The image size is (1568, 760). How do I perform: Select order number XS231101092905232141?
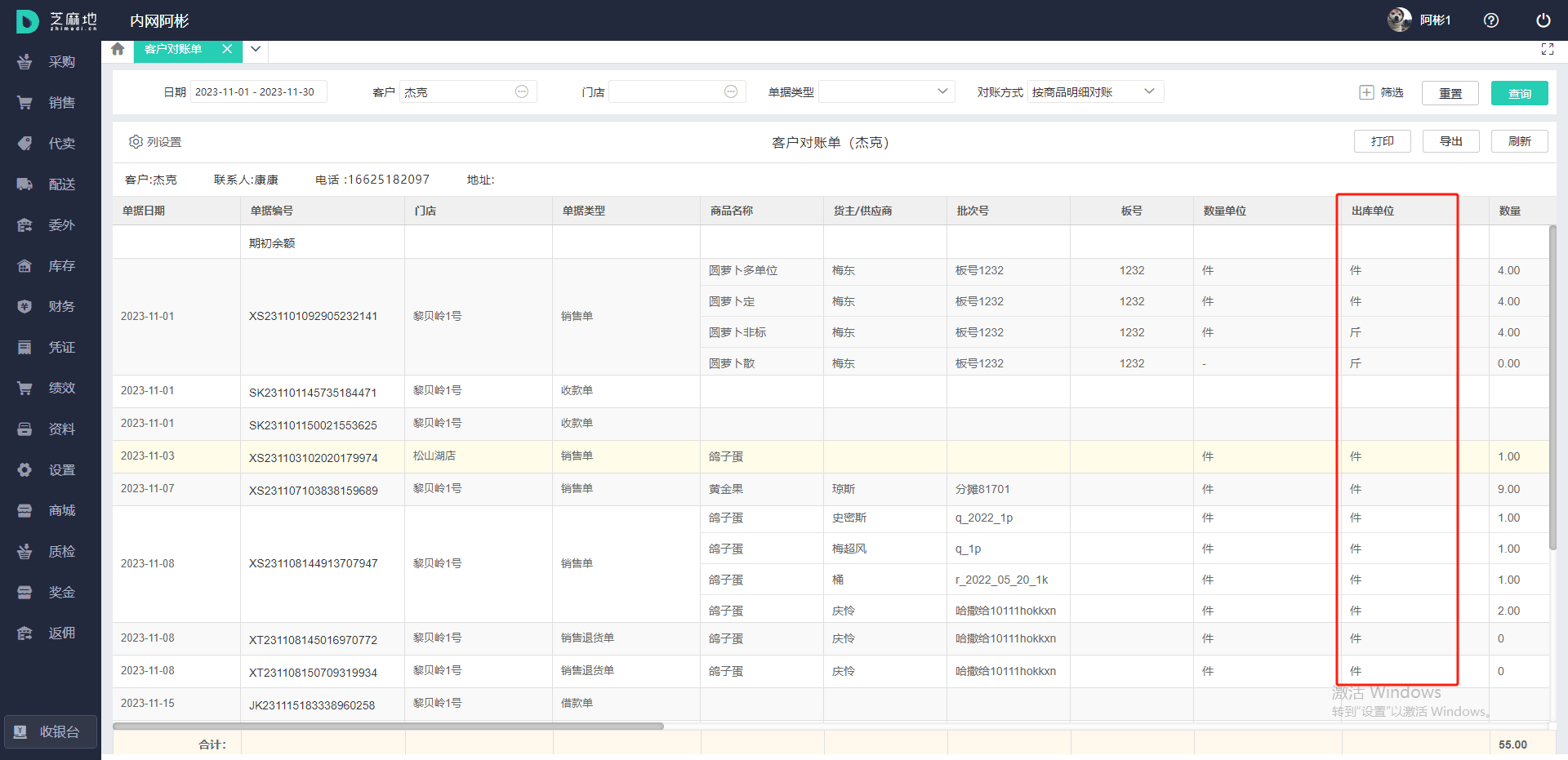point(314,316)
